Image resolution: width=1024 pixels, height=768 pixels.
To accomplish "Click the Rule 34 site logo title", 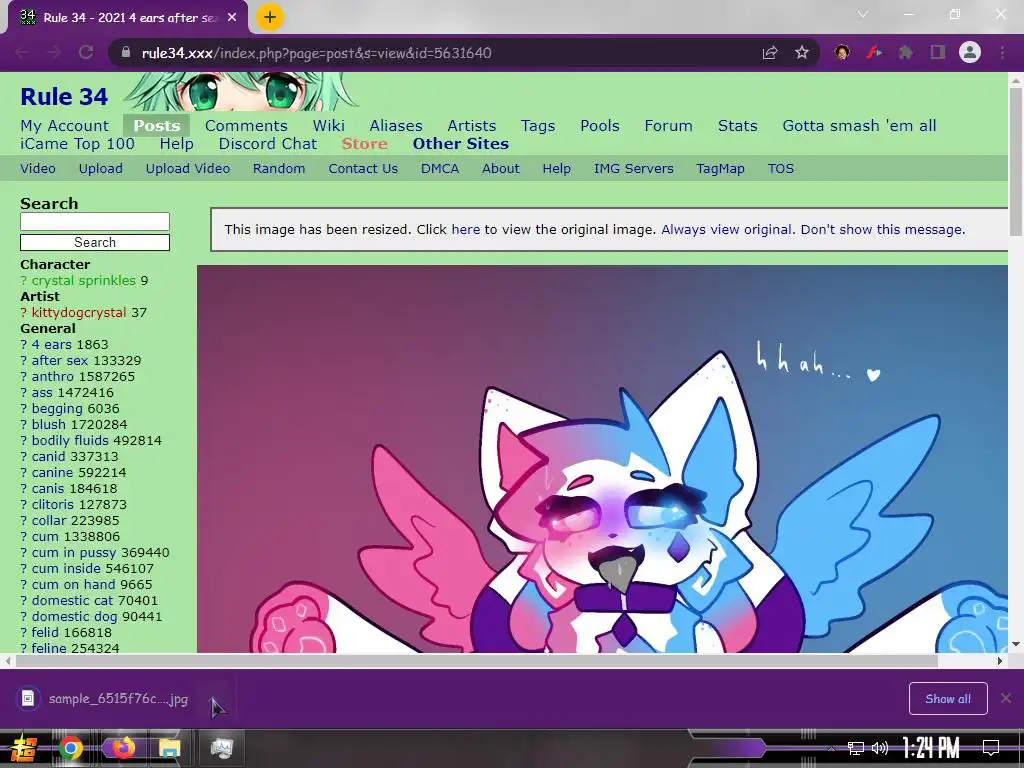I will 64,97.
